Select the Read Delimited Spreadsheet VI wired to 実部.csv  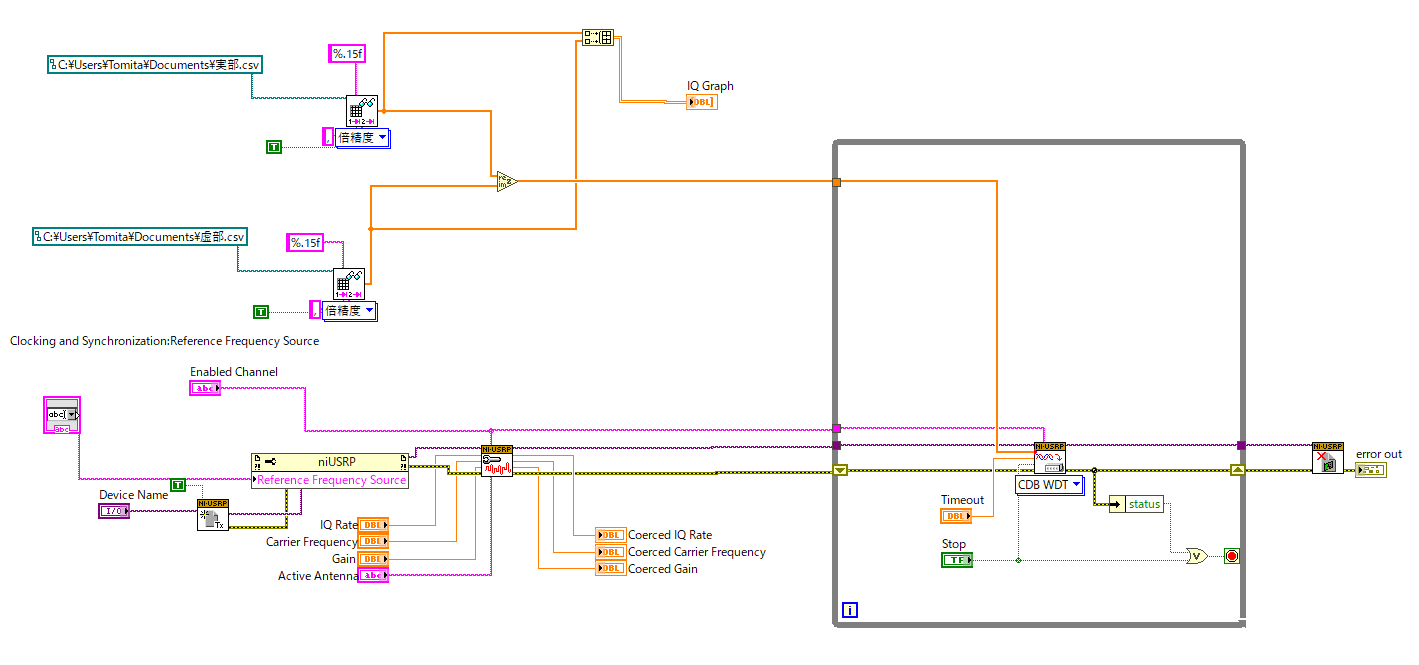coord(362,112)
